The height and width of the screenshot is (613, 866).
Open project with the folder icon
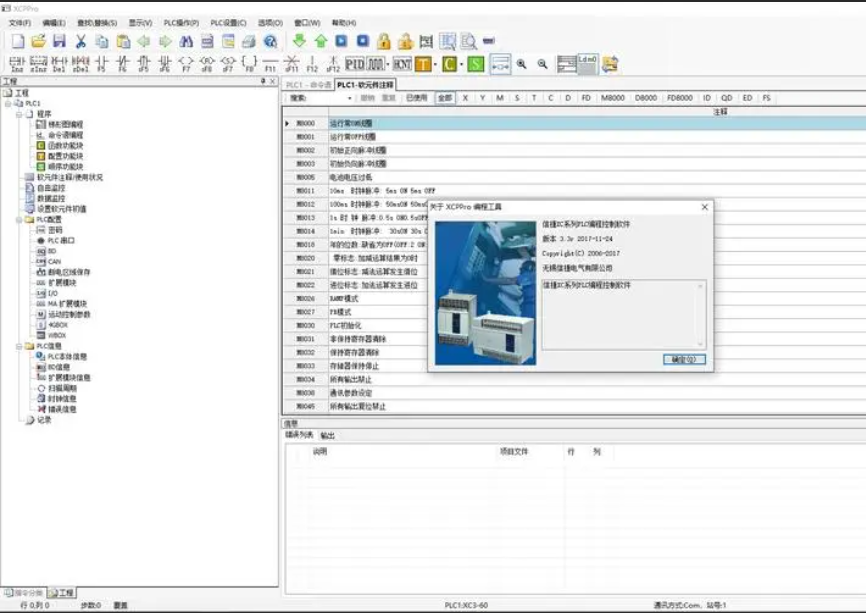[39, 41]
